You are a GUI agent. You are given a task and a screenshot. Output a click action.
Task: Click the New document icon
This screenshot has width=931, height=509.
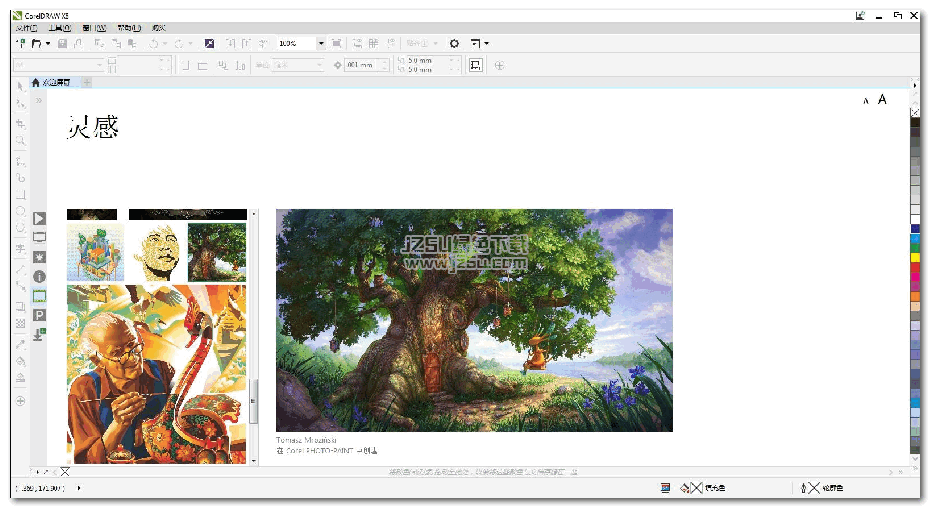tap(21, 43)
